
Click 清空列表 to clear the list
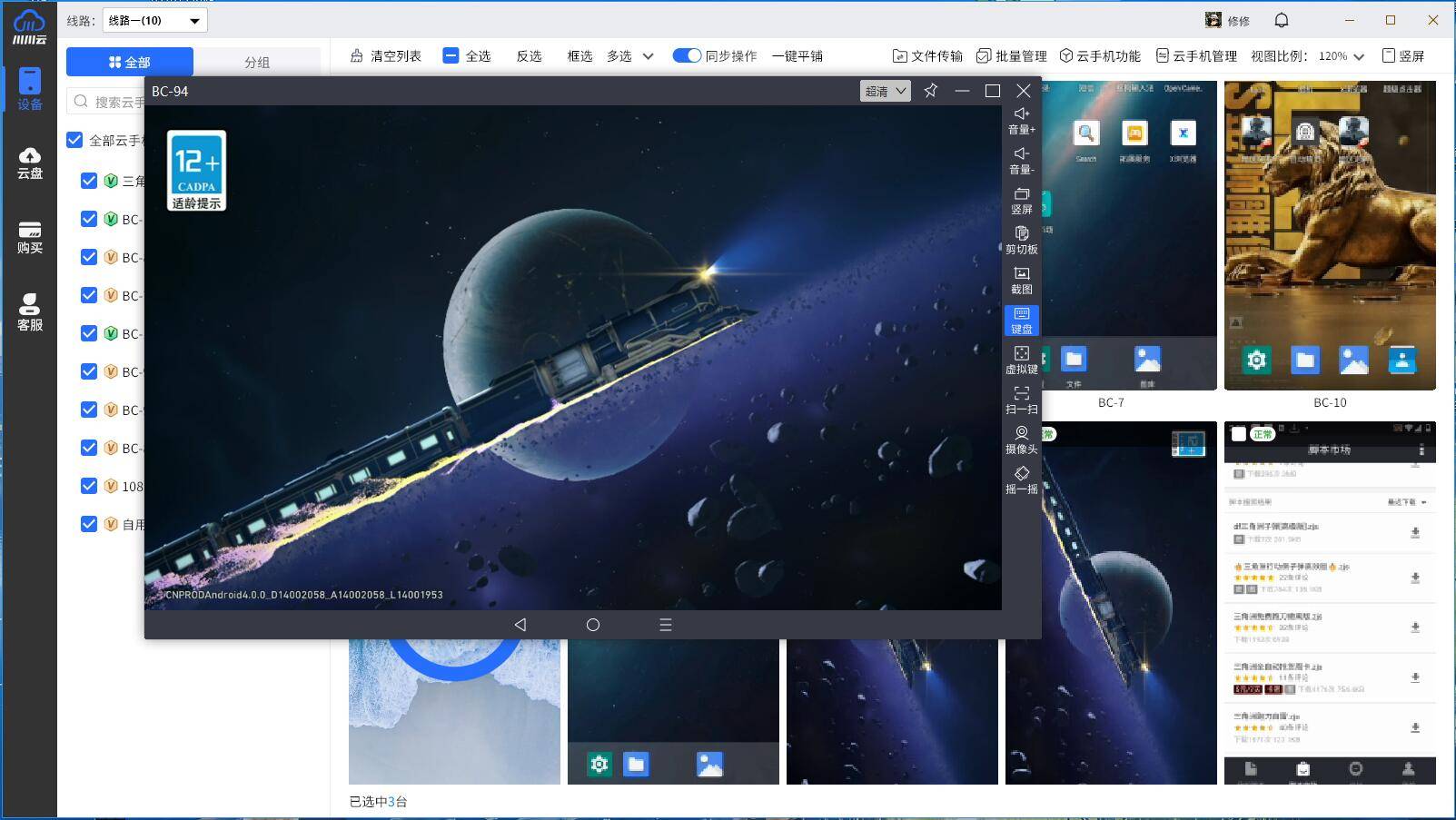pyautogui.click(x=386, y=55)
